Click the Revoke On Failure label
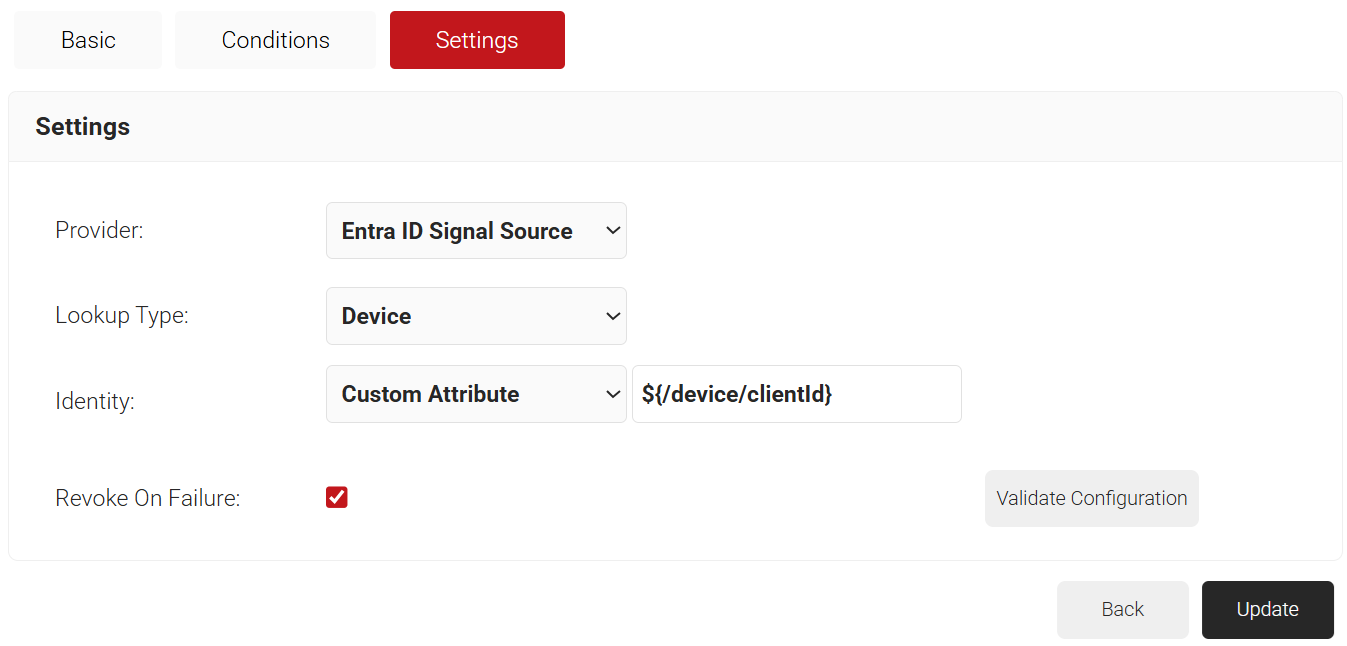This screenshot has width=1347, height=646. [x=148, y=498]
